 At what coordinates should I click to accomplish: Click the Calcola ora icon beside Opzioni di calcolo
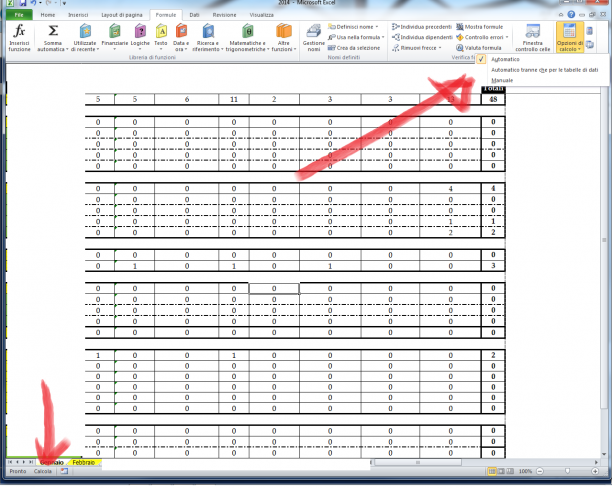[x=590, y=31]
